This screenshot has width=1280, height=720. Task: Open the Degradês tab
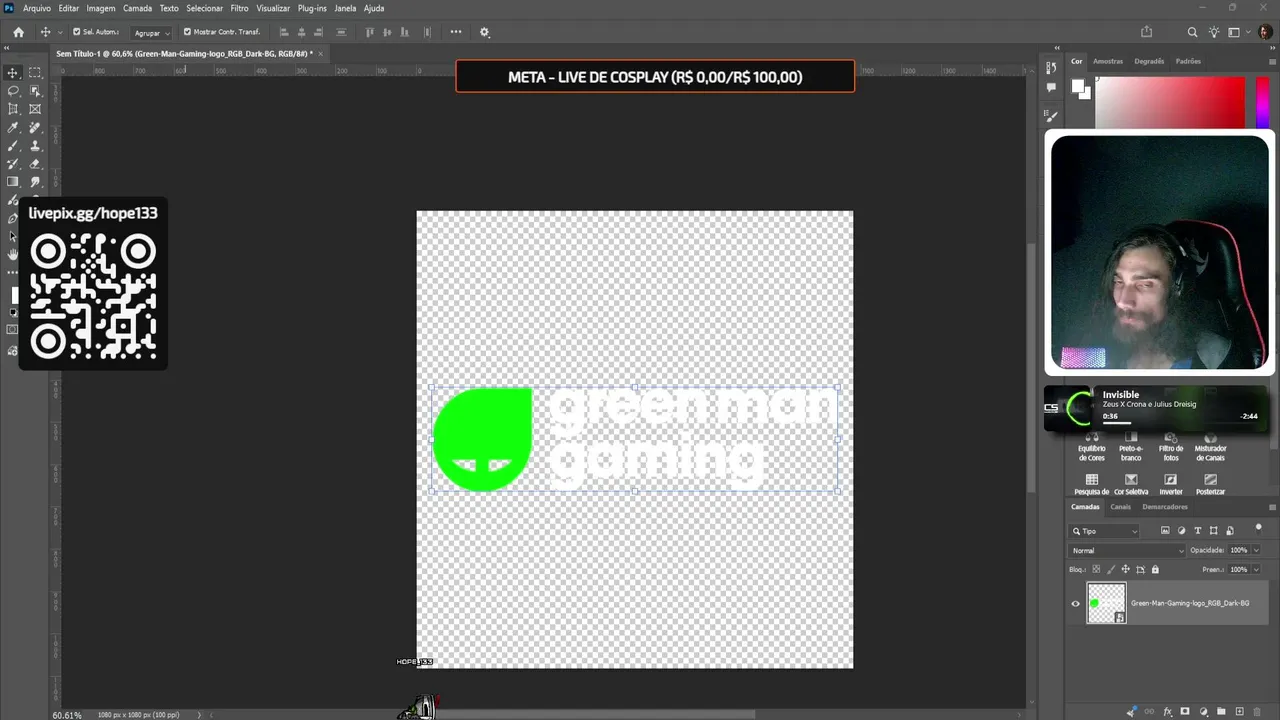click(x=1149, y=61)
